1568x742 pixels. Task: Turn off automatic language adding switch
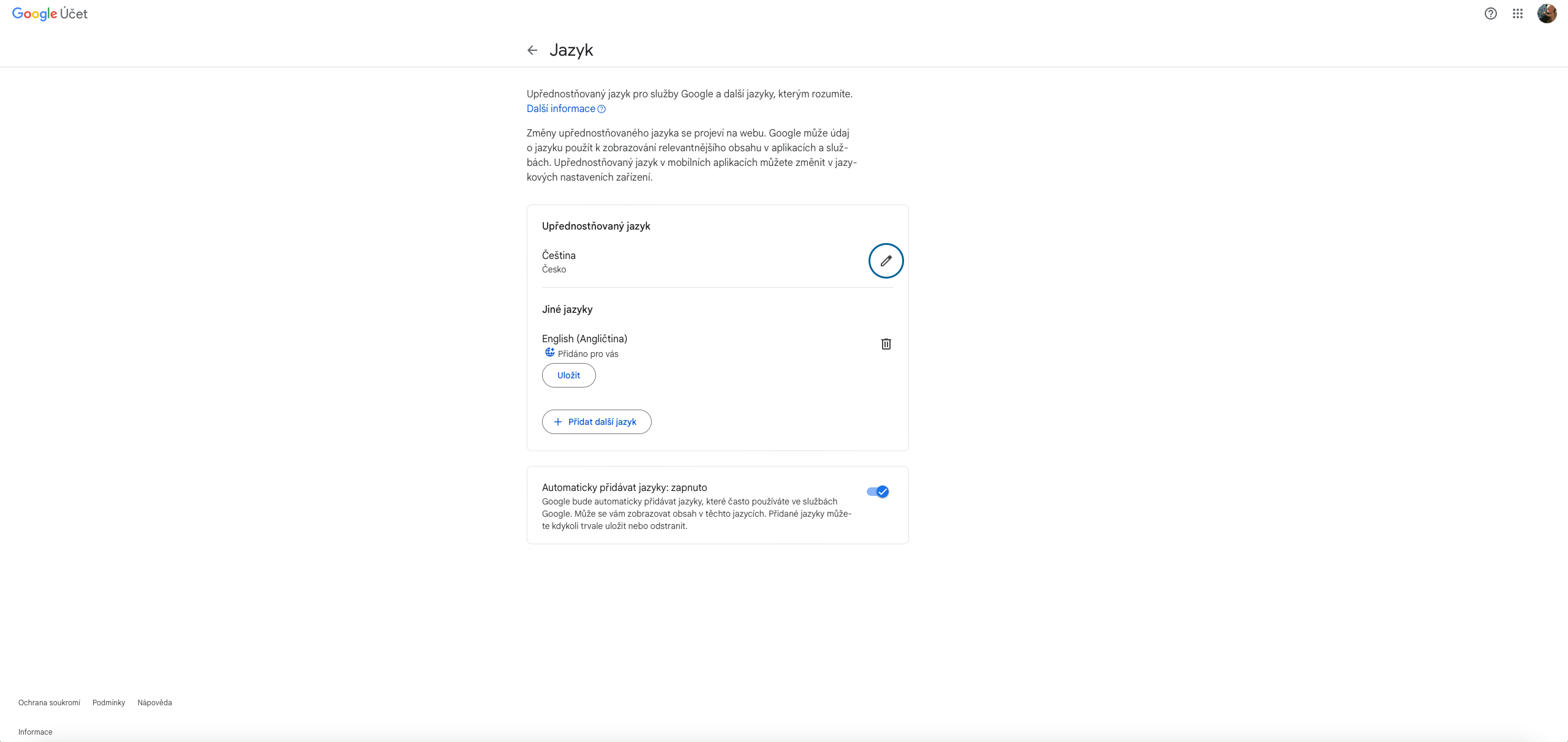pyautogui.click(x=878, y=492)
